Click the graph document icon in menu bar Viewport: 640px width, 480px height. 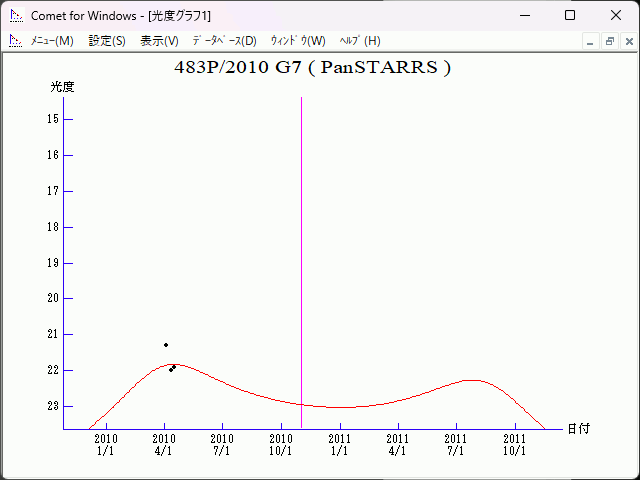pos(15,41)
